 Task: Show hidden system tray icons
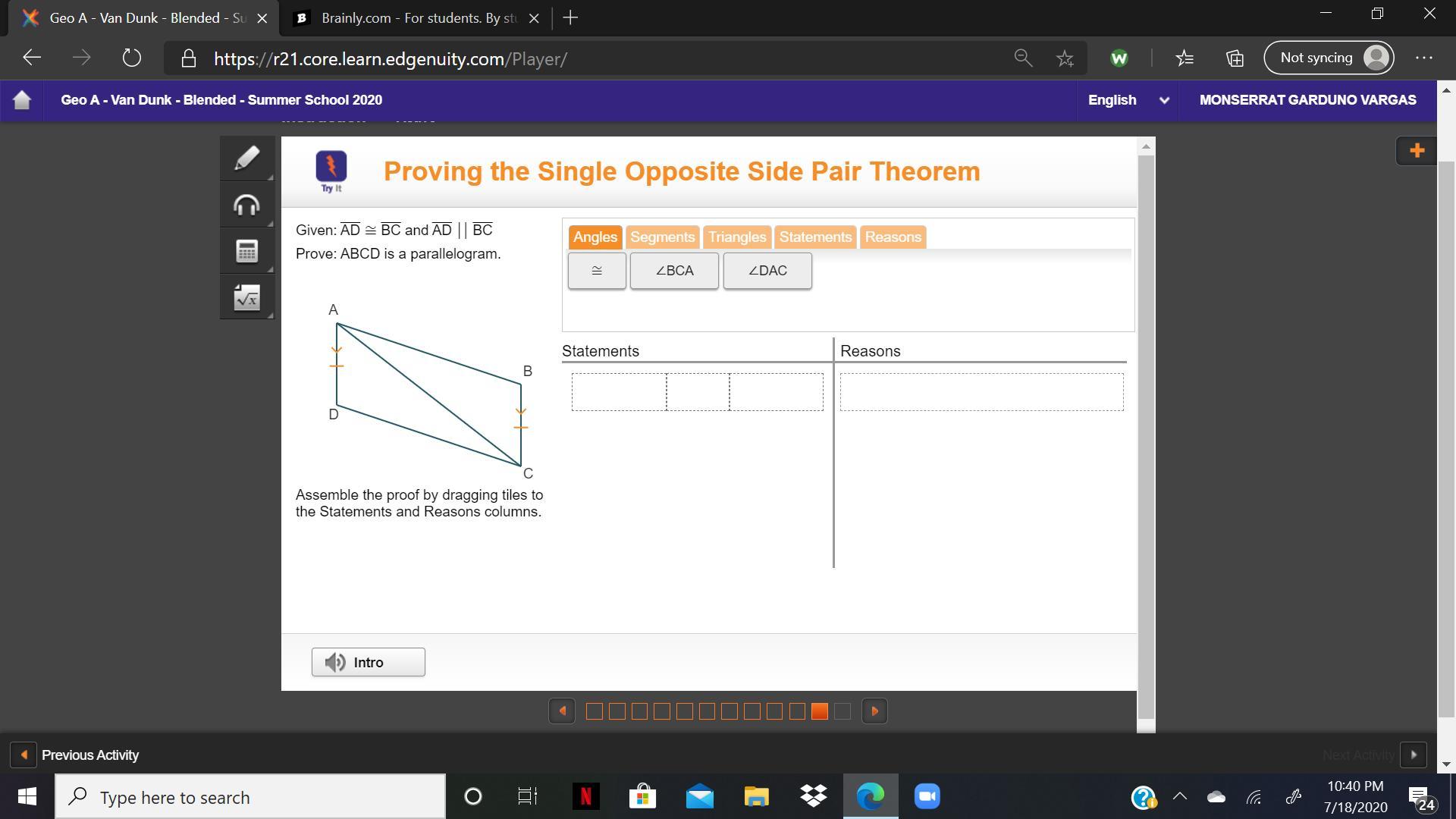pyautogui.click(x=1180, y=796)
